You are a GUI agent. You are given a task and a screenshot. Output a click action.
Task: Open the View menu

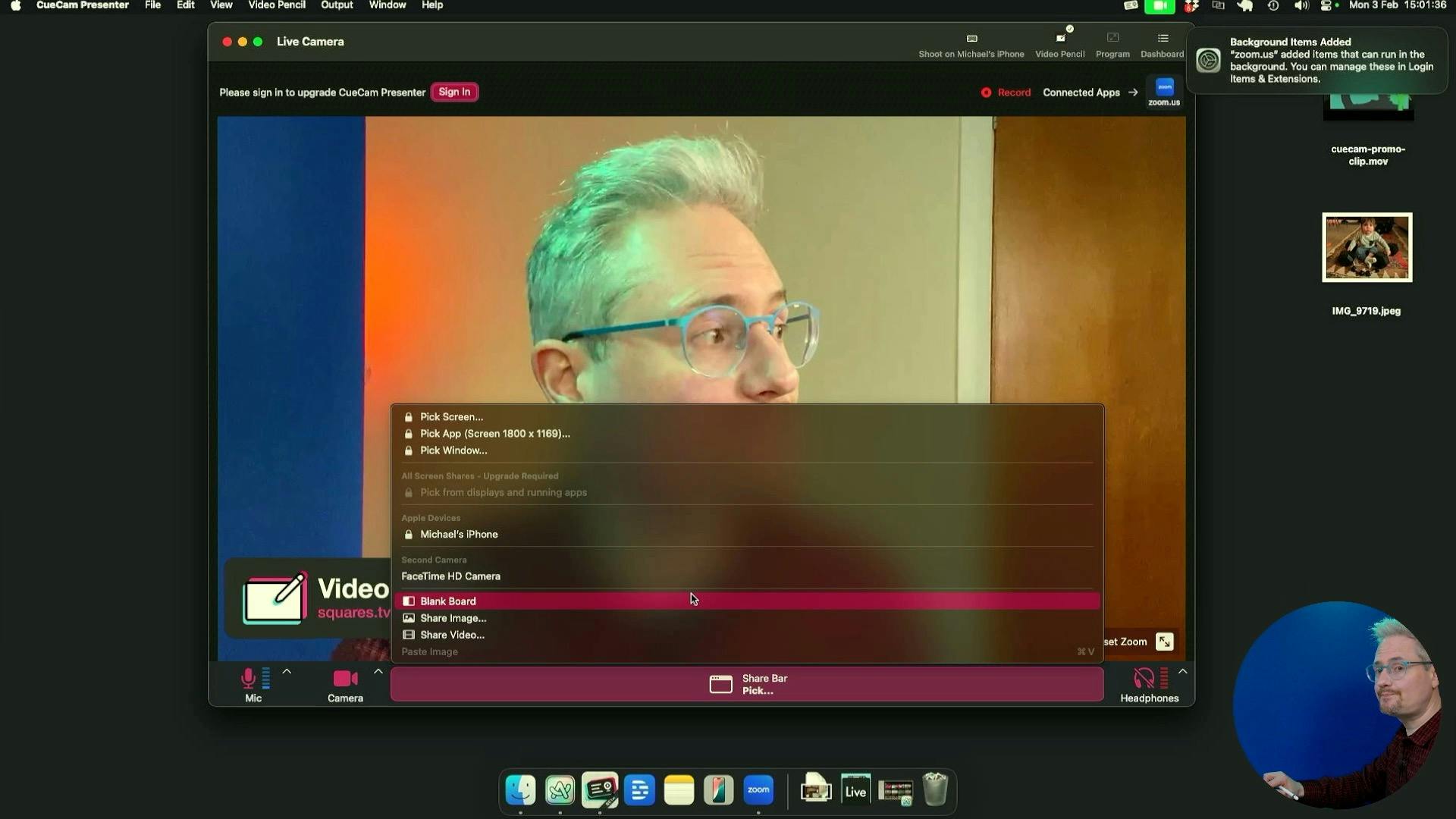click(221, 5)
